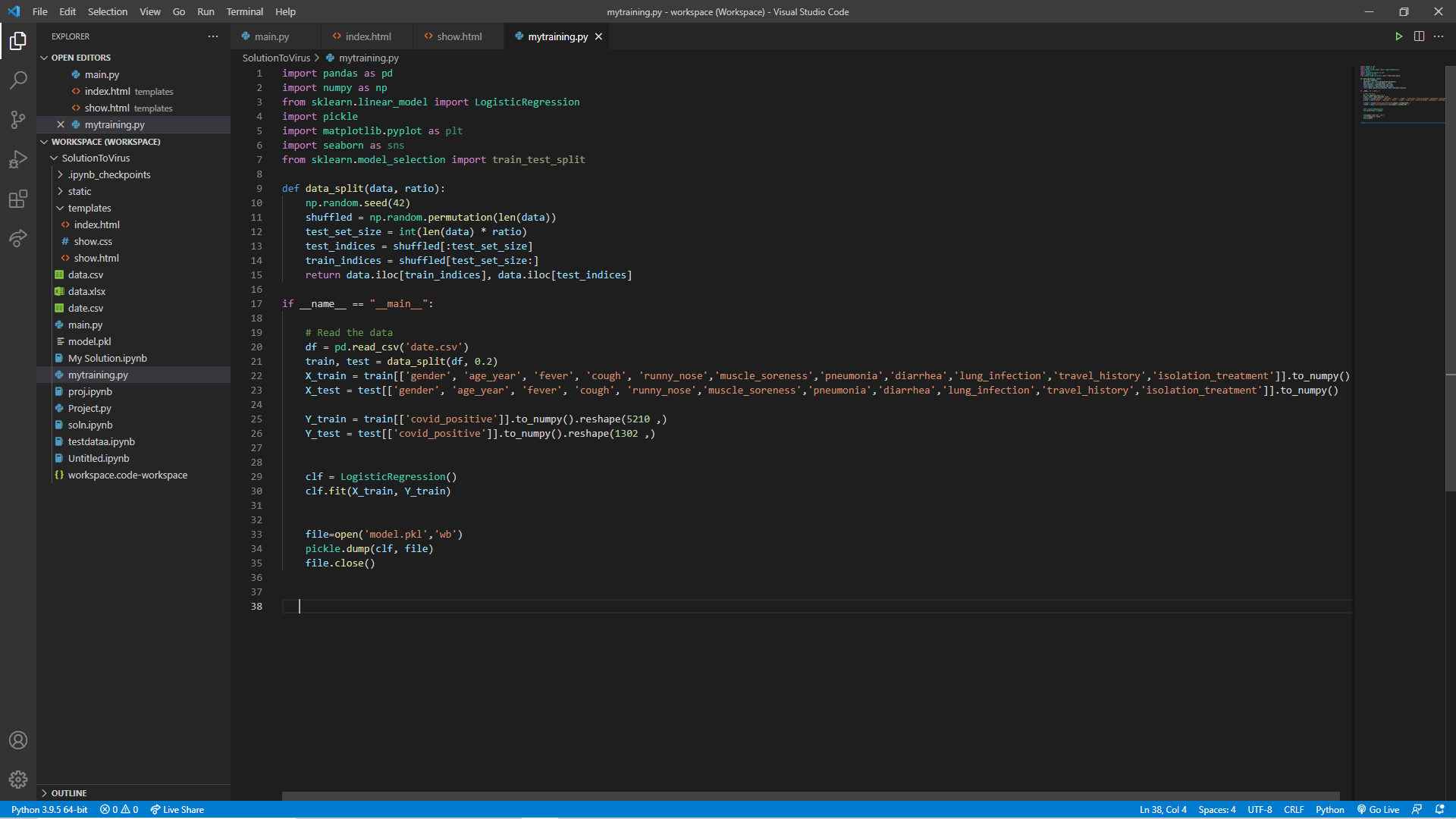Screen dimensions: 1456x819
Task: Collapse the templates folder
Action: 89,208
